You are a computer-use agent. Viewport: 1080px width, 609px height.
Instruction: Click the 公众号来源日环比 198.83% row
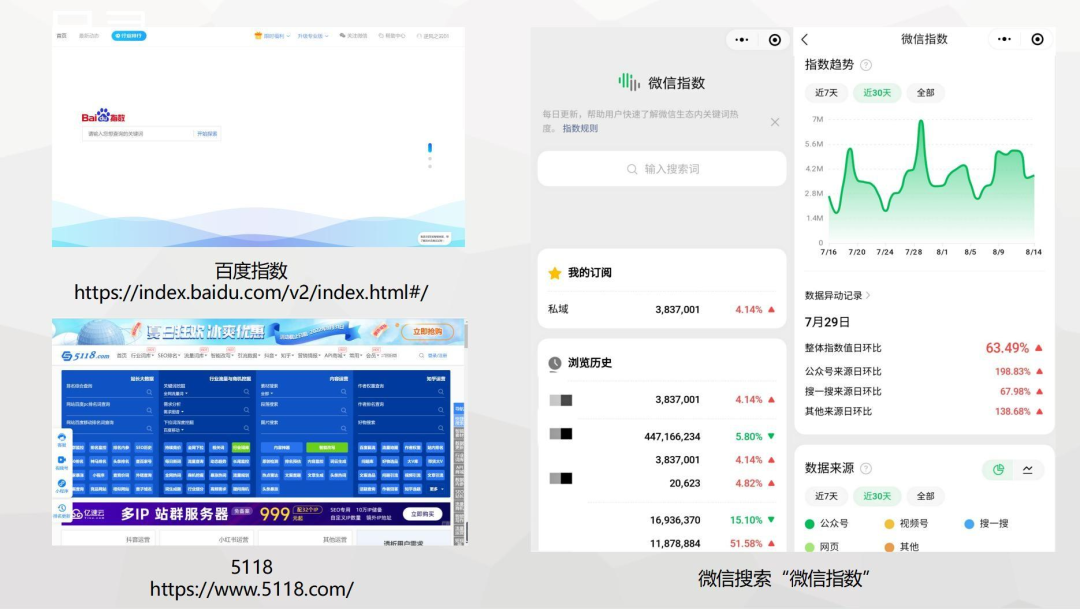924,371
